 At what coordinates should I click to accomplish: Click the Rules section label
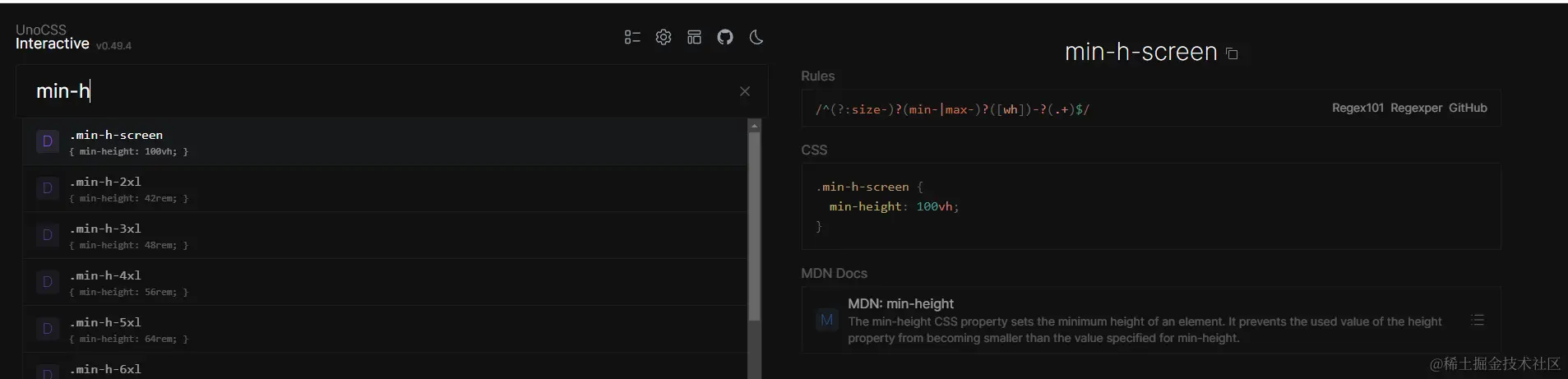pos(817,76)
